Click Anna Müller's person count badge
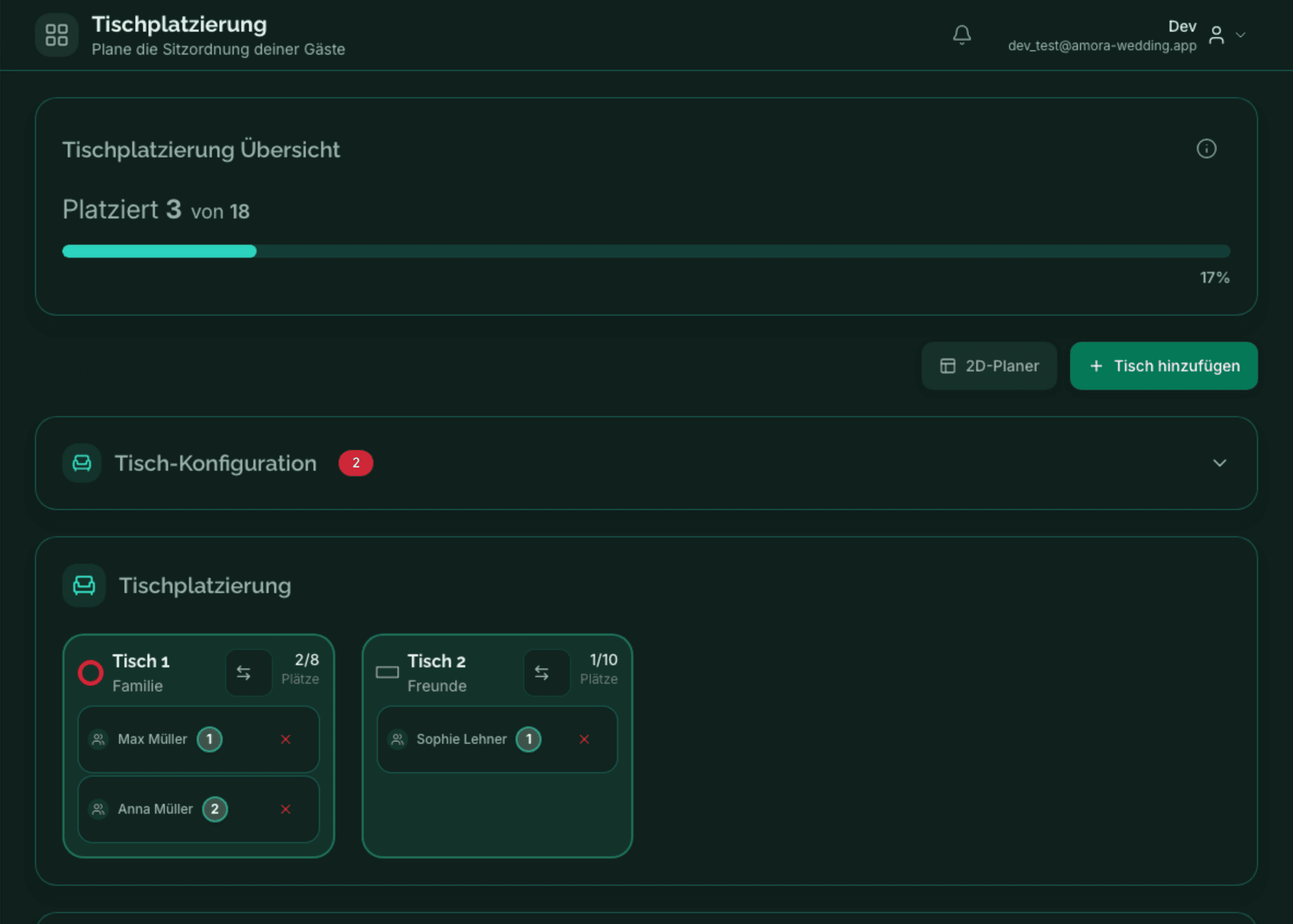The image size is (1293, 924). [x=215, y=809]
